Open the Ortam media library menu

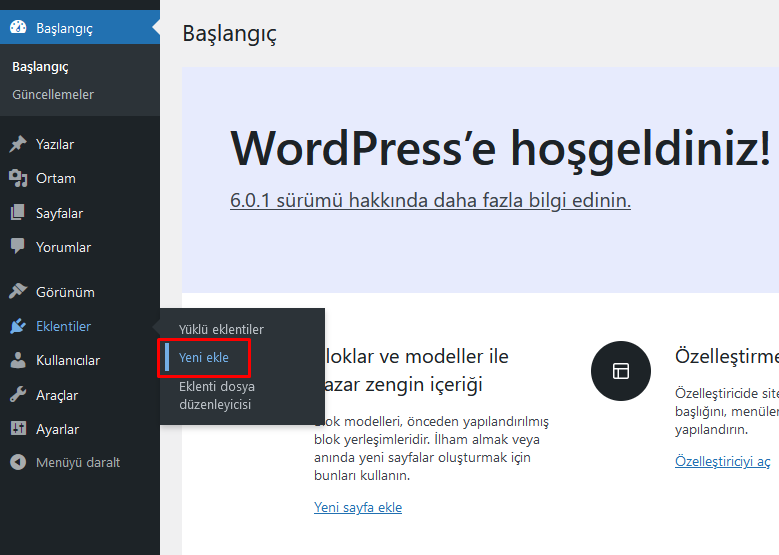[x=56, y=178]
